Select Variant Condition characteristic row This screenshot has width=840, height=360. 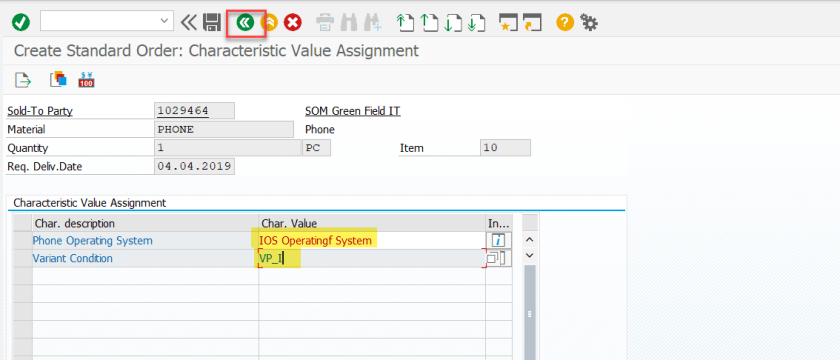146,258
